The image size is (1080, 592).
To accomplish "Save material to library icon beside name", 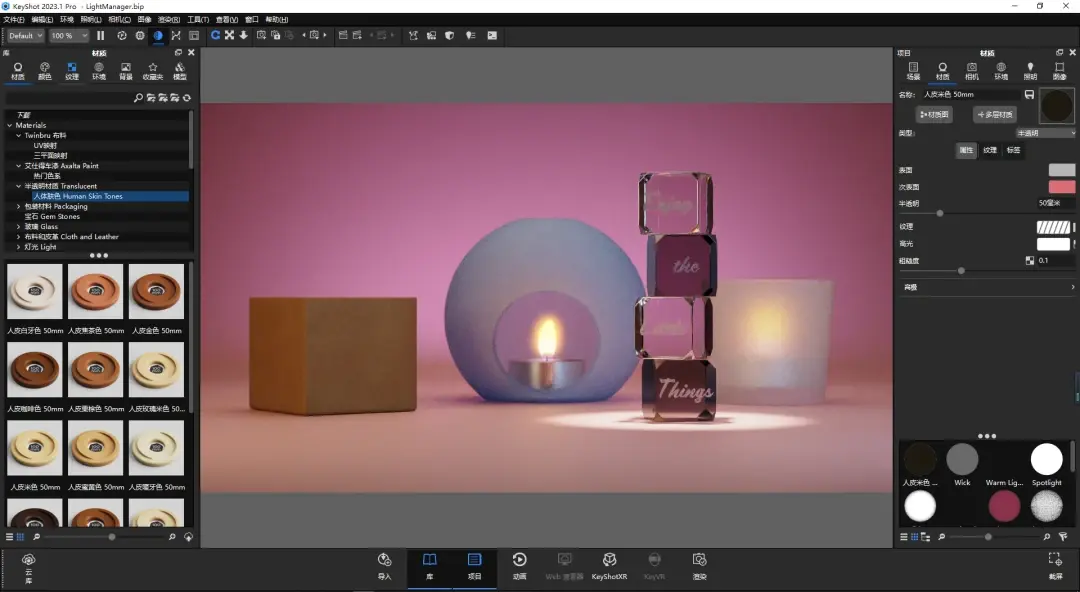I will click(x=1029, y=94).
